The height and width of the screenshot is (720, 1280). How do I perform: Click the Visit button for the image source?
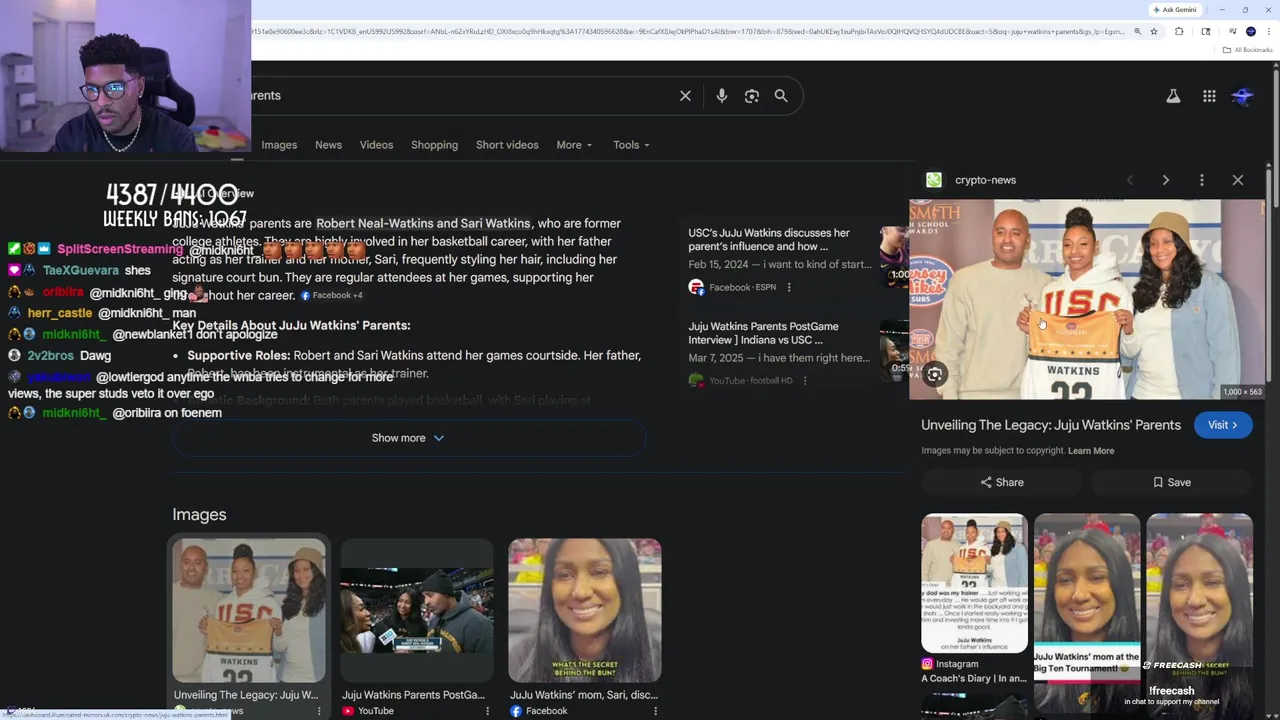coord(1222,425)
